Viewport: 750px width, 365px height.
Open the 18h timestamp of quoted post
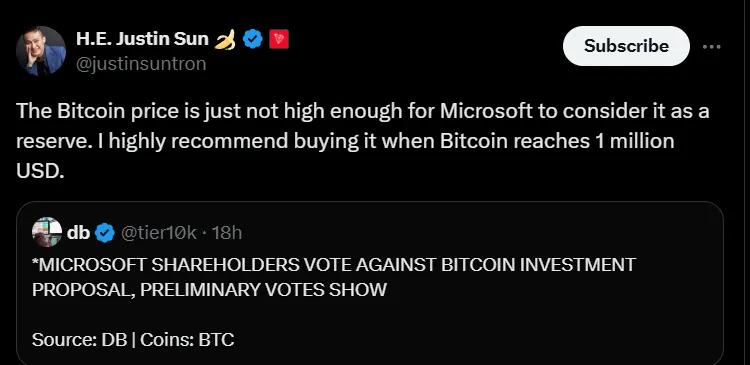(226, 233)
